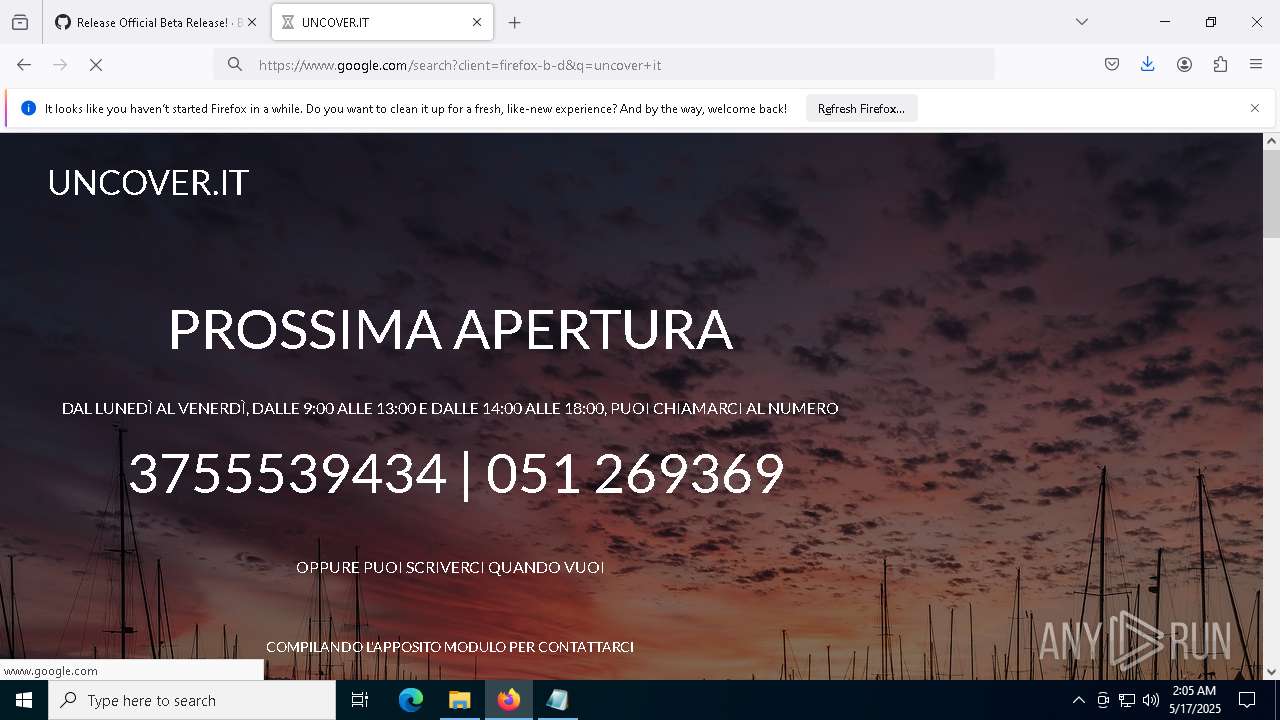Go forward to next page
Image resolution: width=1280 pixels, height=720 pixels.
click(60, 65)
